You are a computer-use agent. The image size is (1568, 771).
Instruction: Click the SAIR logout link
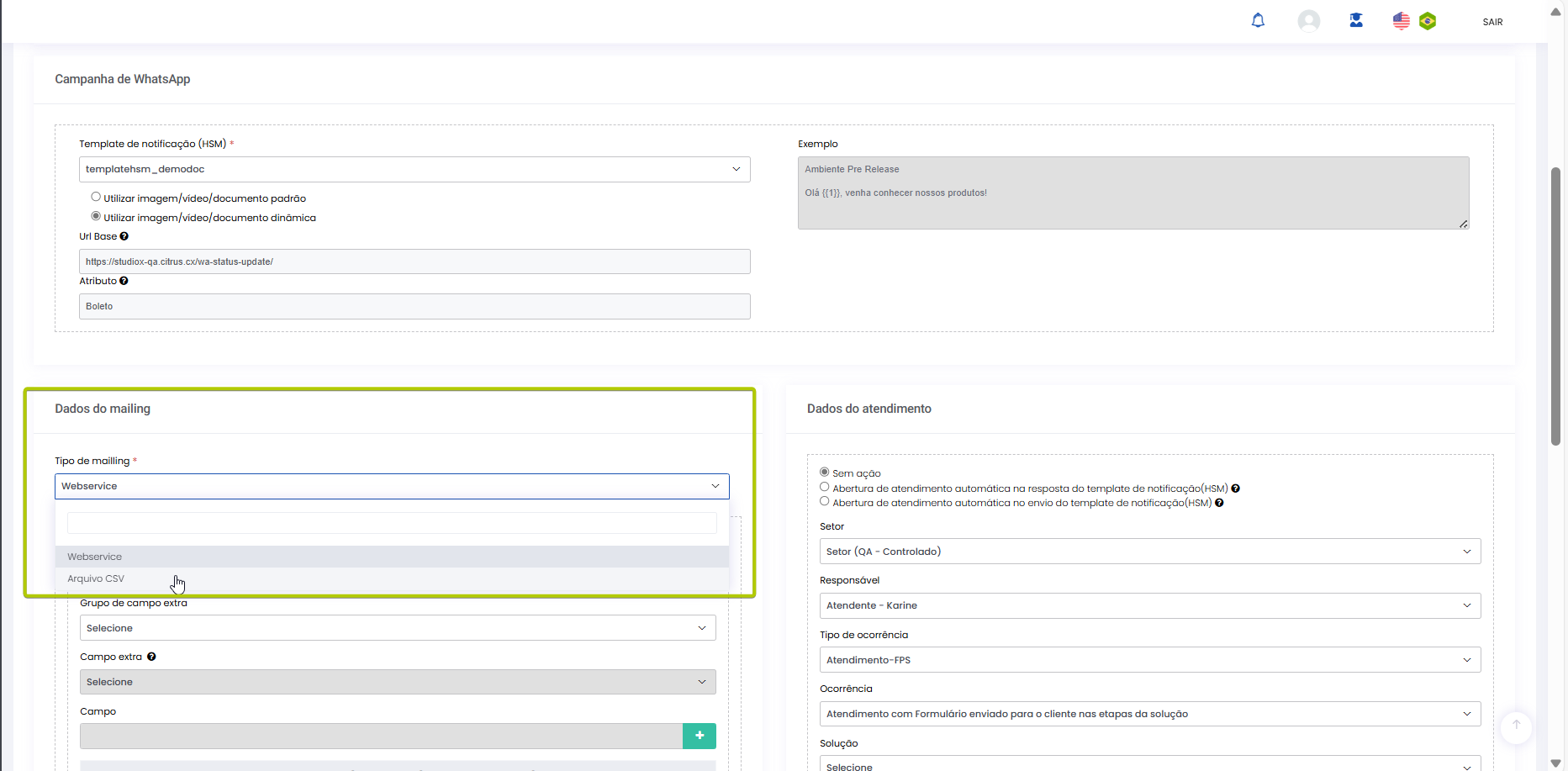1492,22
